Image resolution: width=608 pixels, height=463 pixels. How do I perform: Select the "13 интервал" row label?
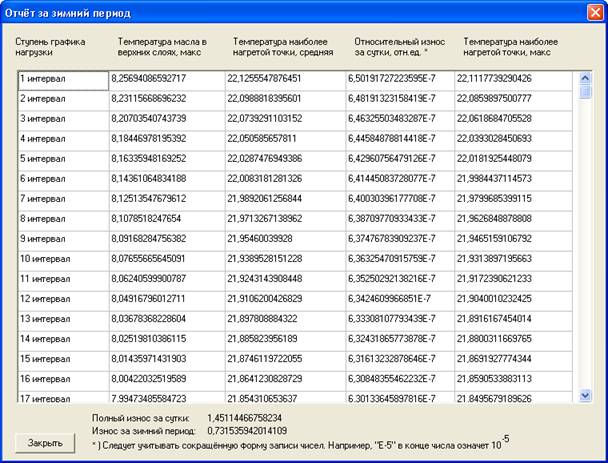(x=61, y=318)
